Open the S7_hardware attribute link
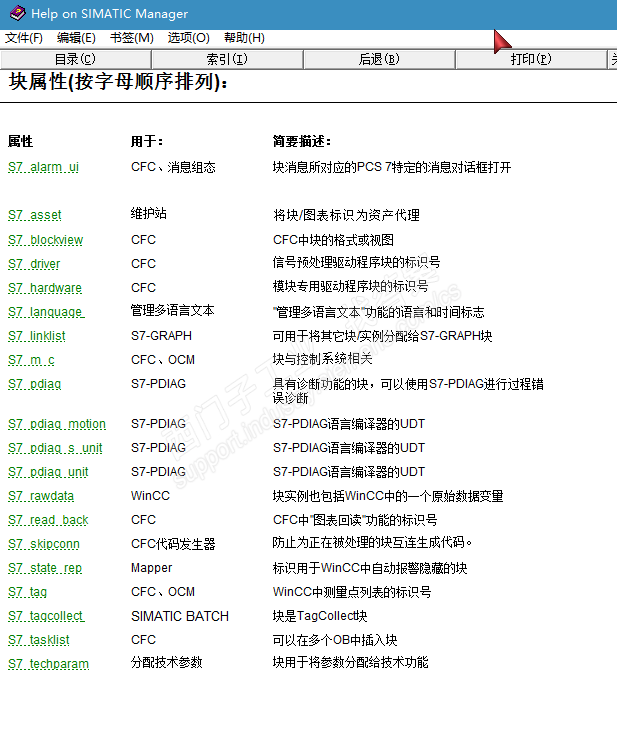The height and width of the screenshot is (740, 617). point(45,288)
